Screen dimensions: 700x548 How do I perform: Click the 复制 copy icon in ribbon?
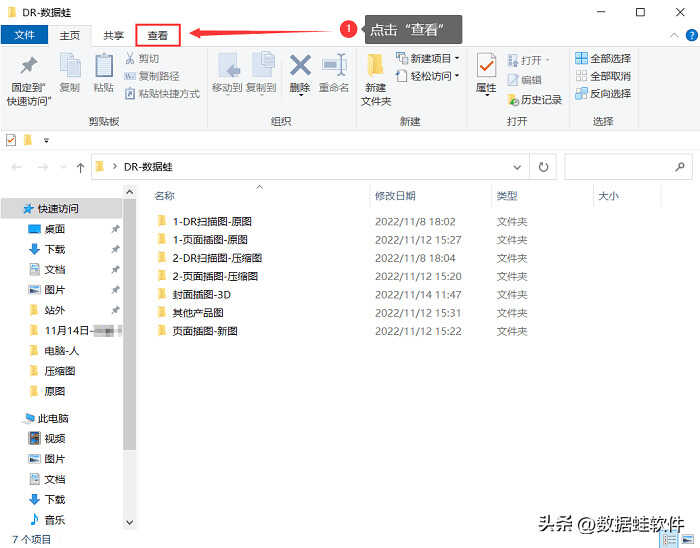point(69,66)
